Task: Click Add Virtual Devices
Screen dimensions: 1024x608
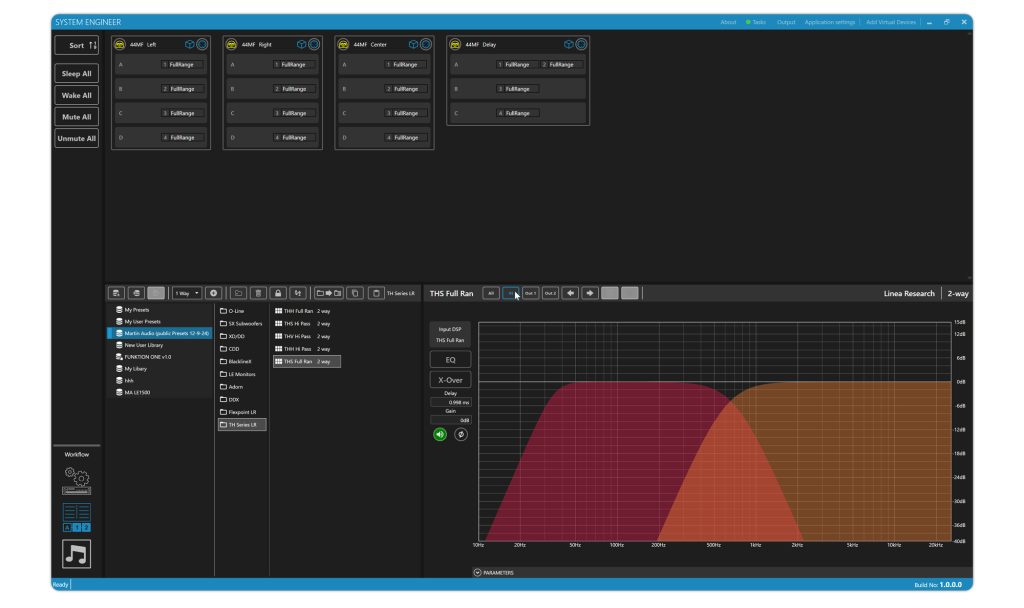Action: [891, 22]
